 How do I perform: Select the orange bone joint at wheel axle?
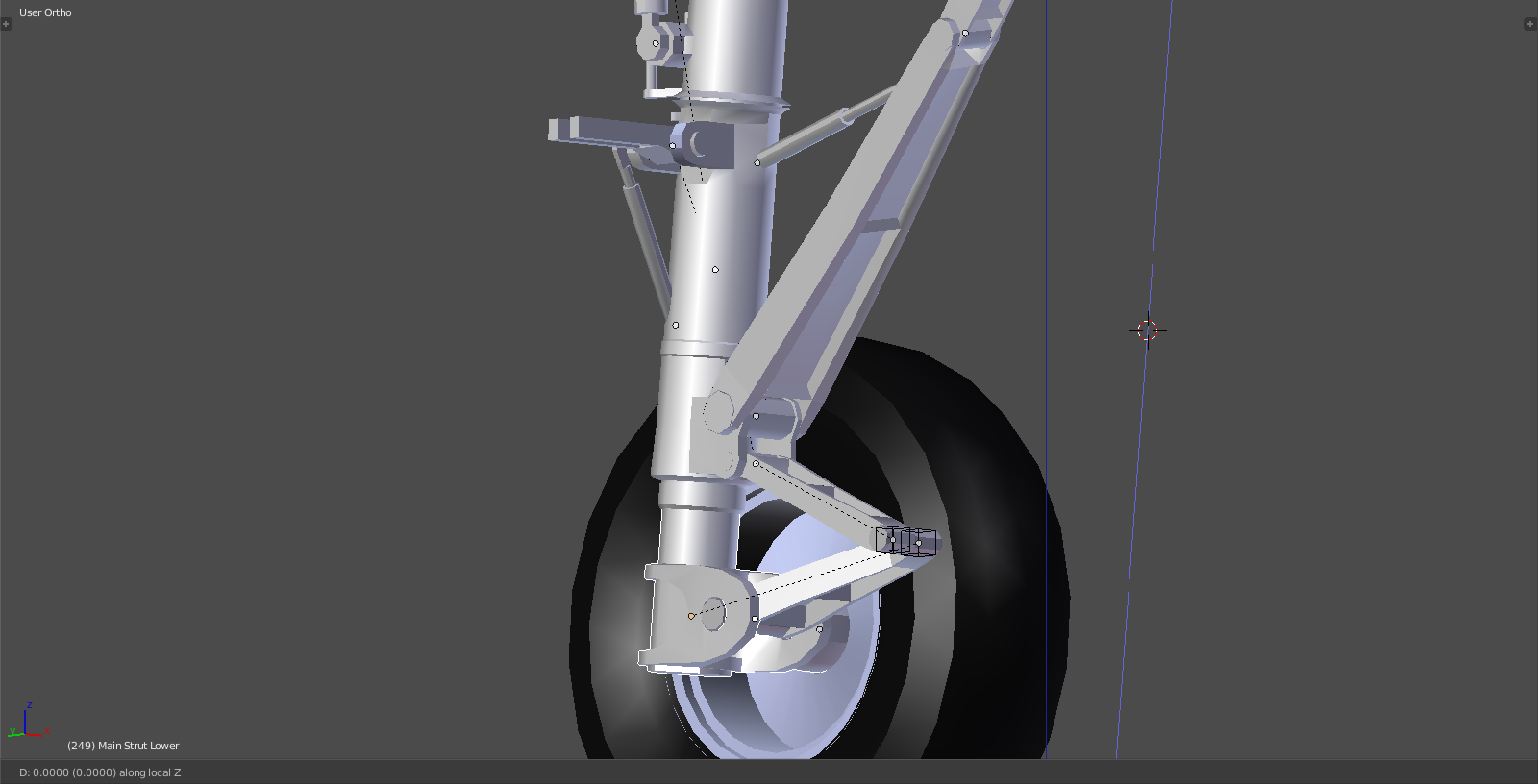coord(691,616)
